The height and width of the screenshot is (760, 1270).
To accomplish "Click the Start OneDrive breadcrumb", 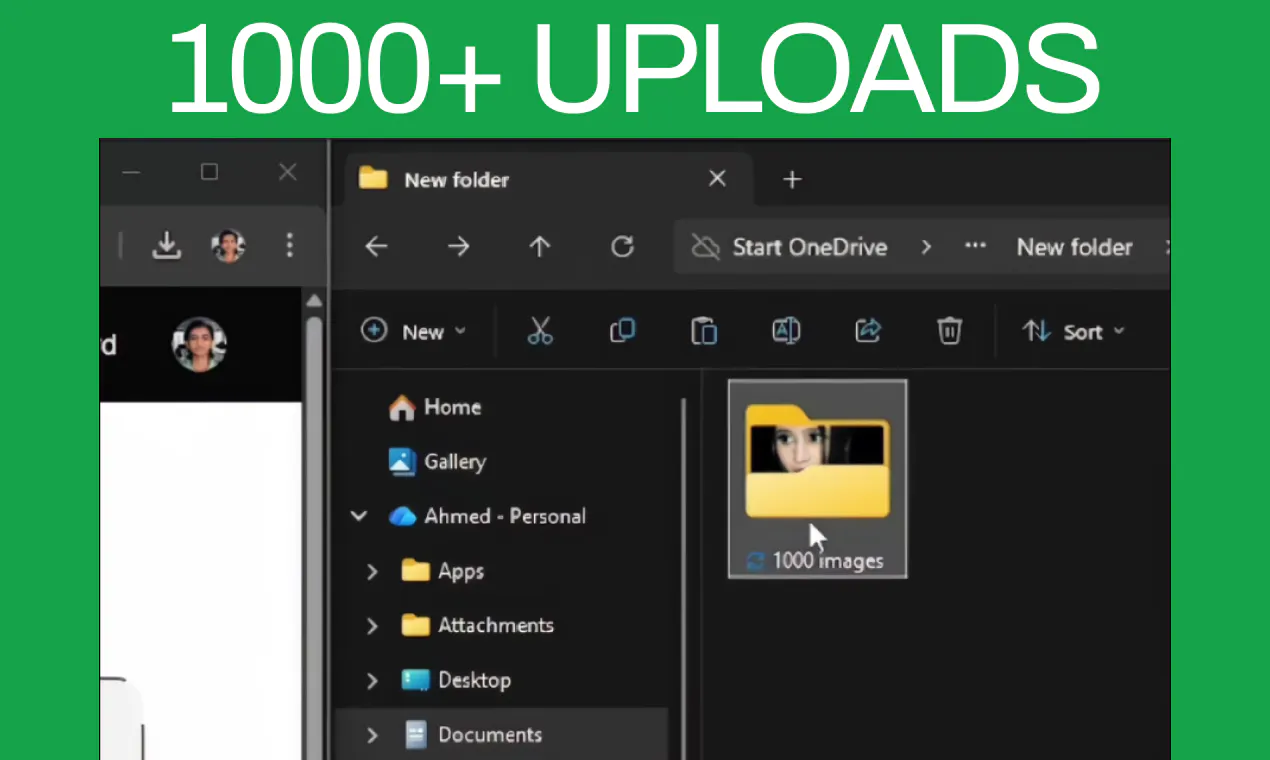I will tap(809, 247).
